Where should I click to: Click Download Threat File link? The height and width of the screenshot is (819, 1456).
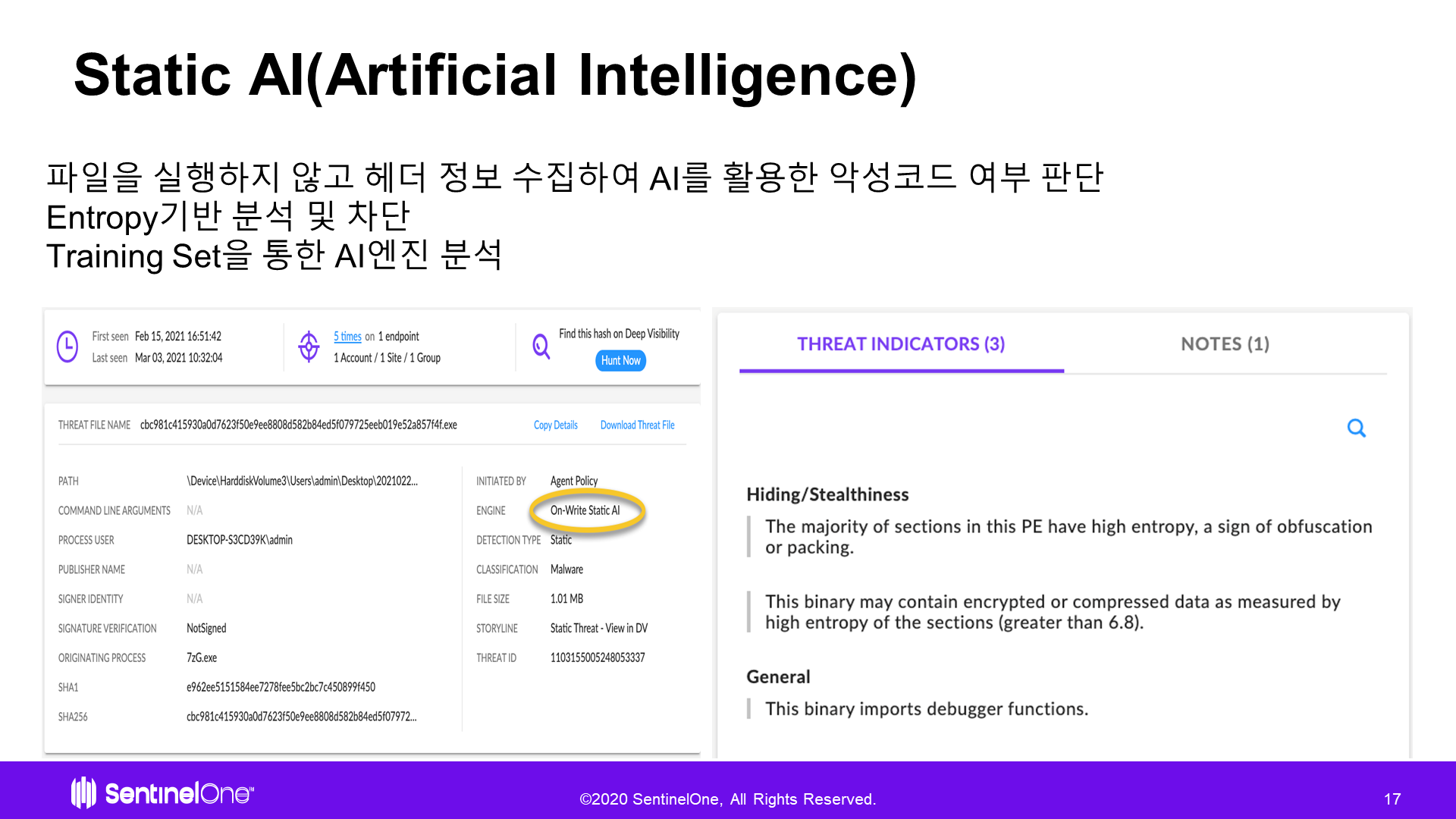coord(637,425)
